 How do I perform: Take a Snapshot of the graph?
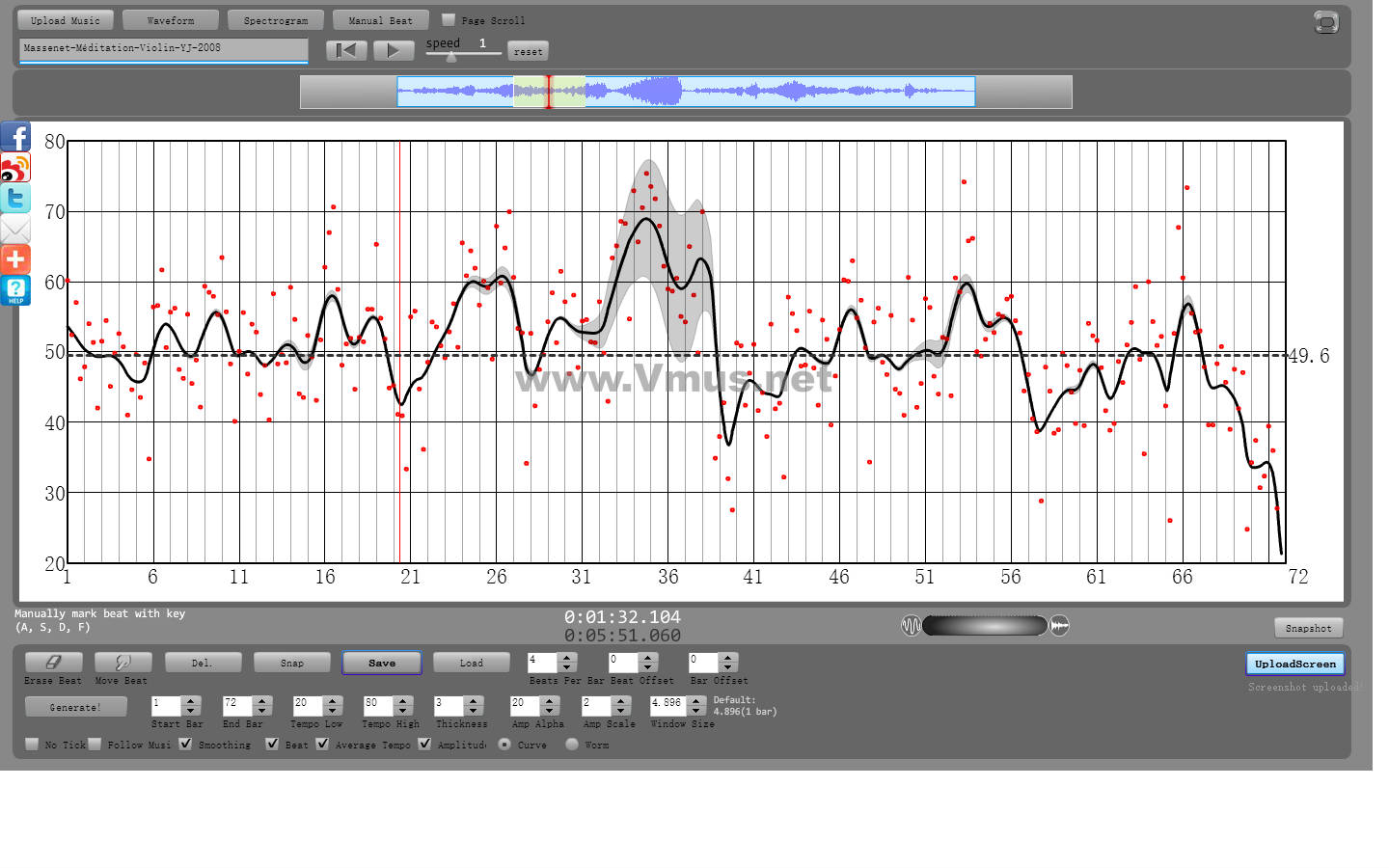[1308, 628]
